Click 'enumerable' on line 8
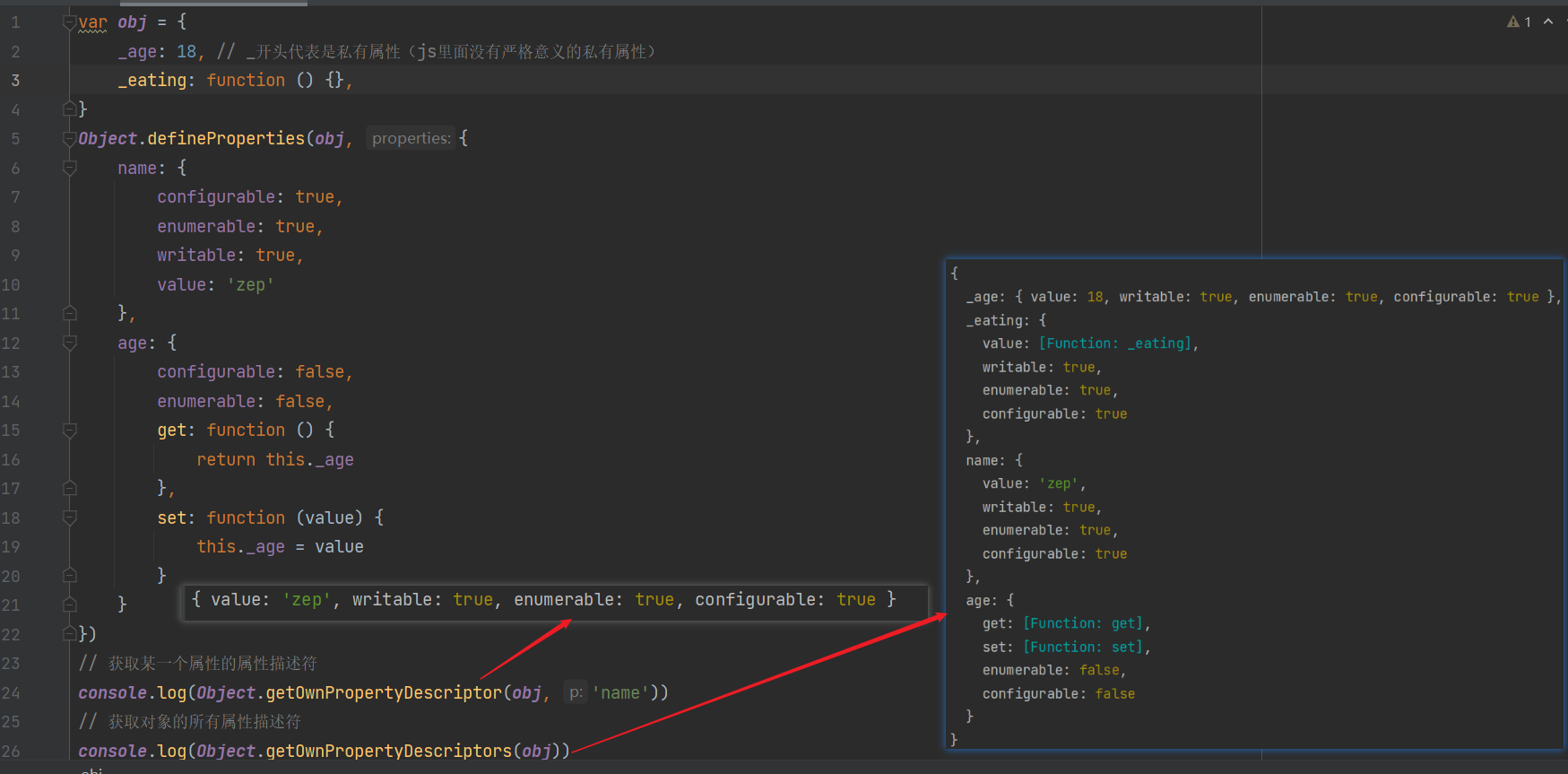This screenshot has width=1568, height=774. pos(206,226)
